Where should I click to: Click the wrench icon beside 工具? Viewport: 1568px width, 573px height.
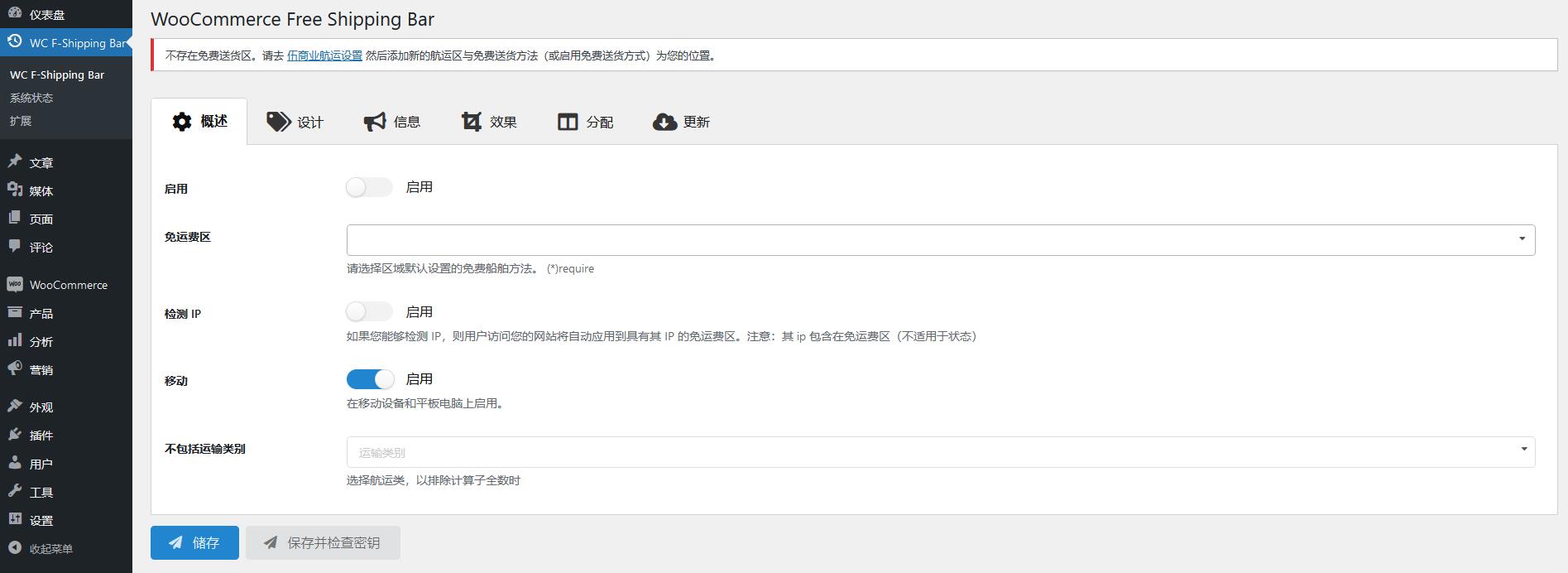click(15, 491)
